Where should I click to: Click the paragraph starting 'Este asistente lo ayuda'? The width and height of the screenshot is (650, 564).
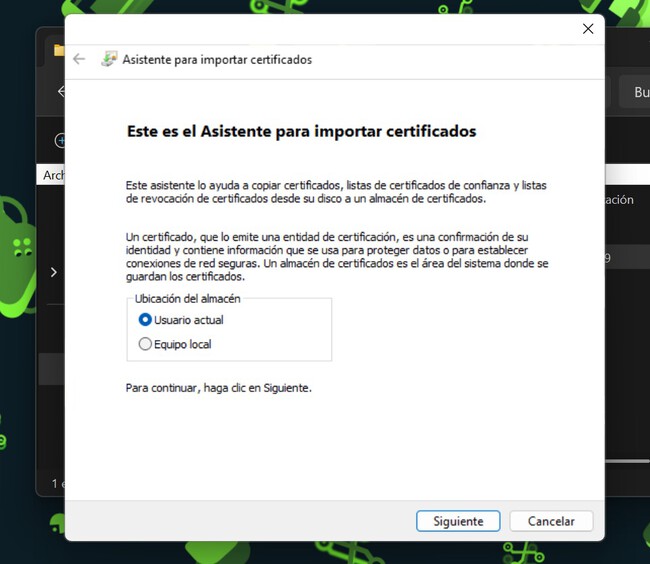pos(335,192)
